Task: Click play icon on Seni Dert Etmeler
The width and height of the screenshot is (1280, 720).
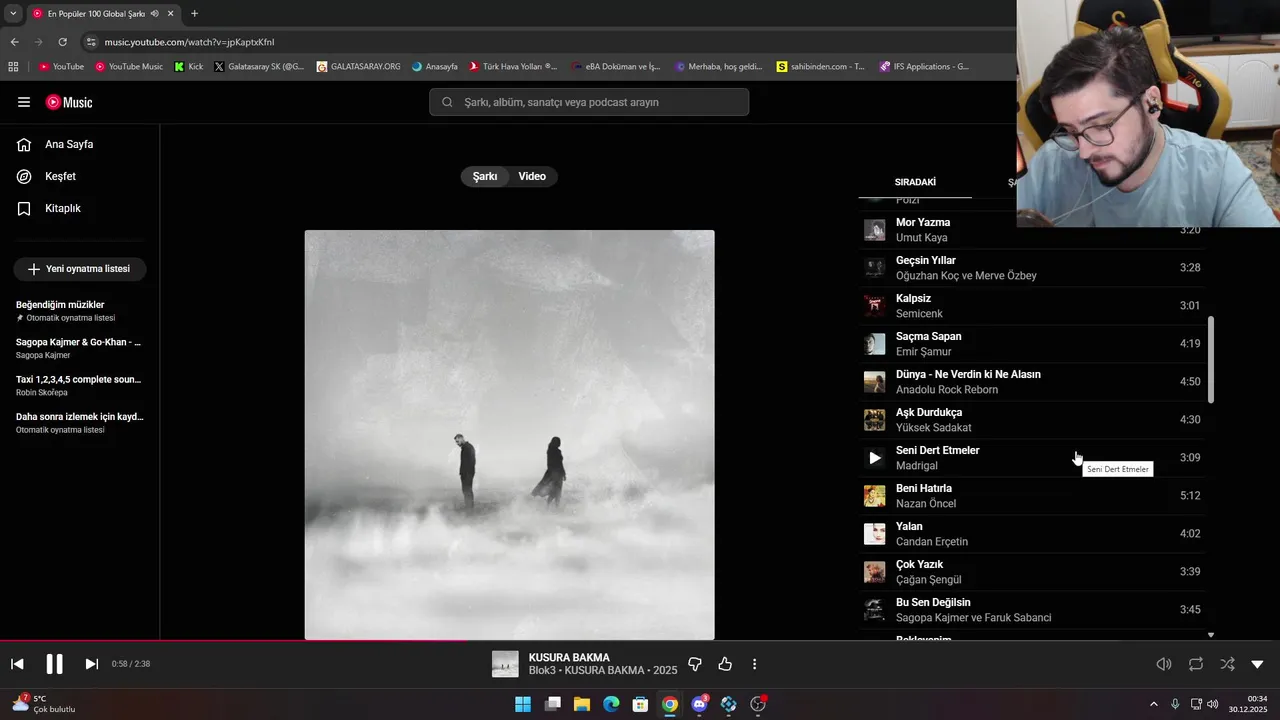Action: (875, 458)
